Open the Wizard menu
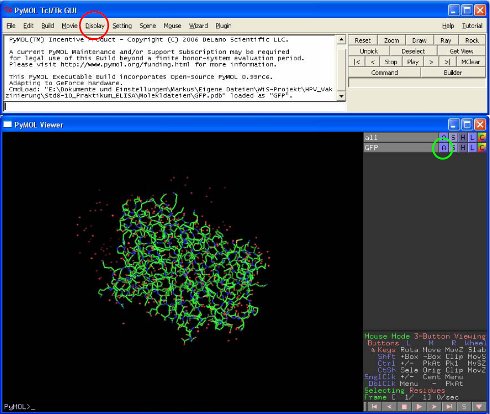This screenshot has height=414, width=490. coord(198,26)
